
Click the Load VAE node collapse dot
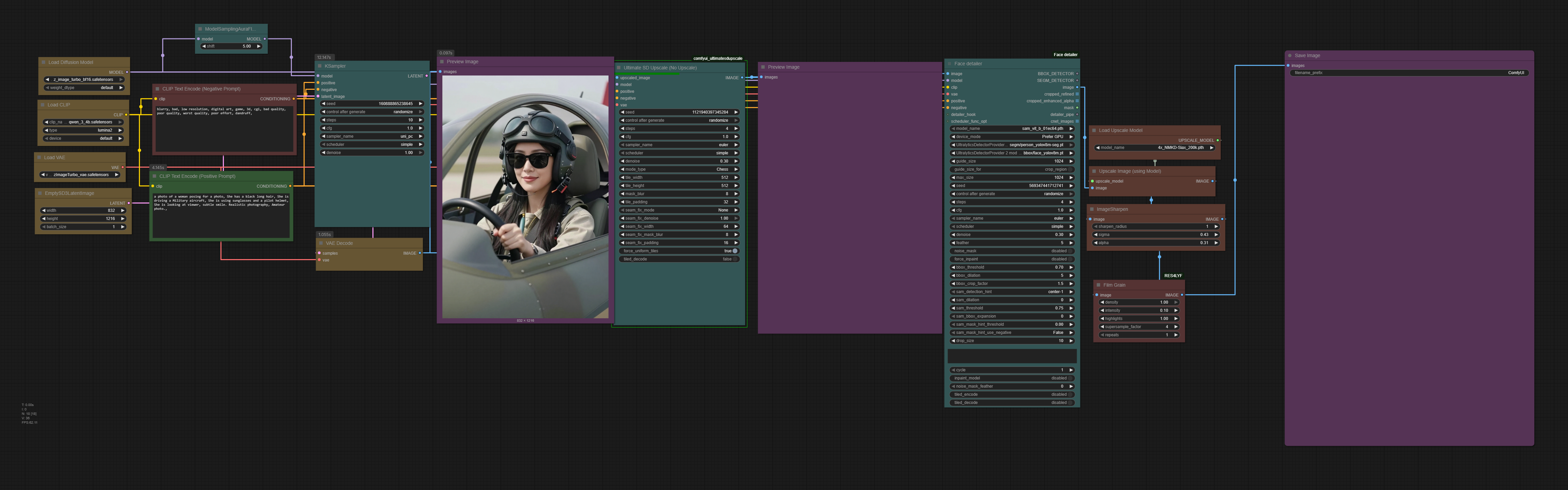point(39,157)
